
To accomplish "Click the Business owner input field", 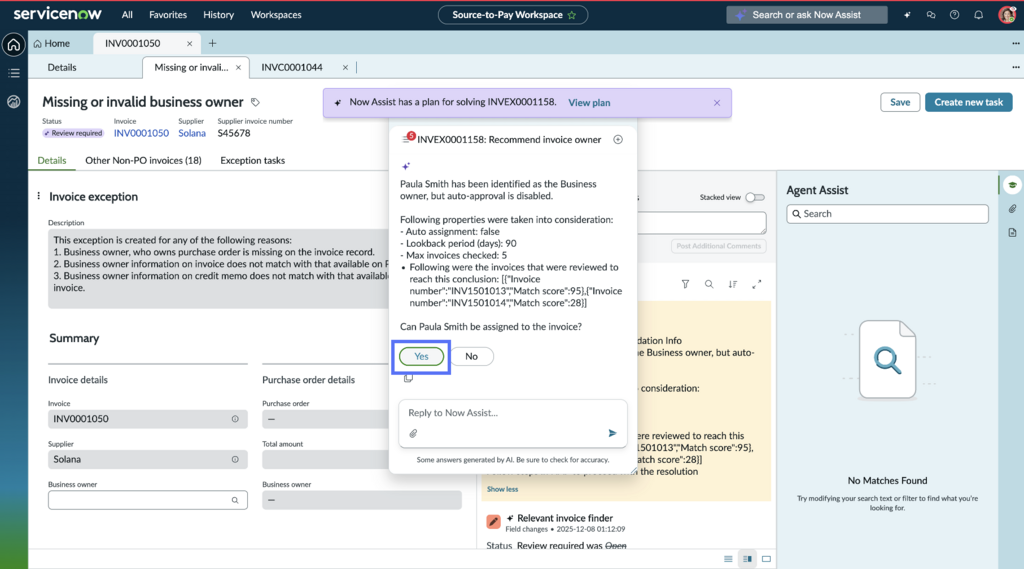I will point(148,500).
